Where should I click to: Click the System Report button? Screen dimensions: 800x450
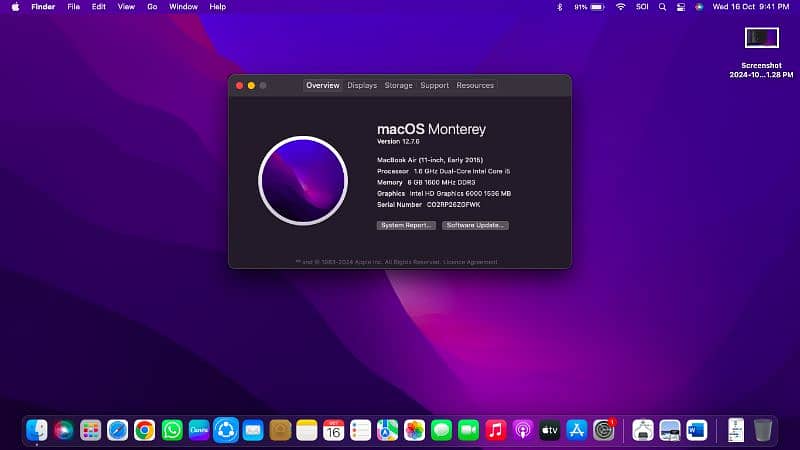pos(406,225)
